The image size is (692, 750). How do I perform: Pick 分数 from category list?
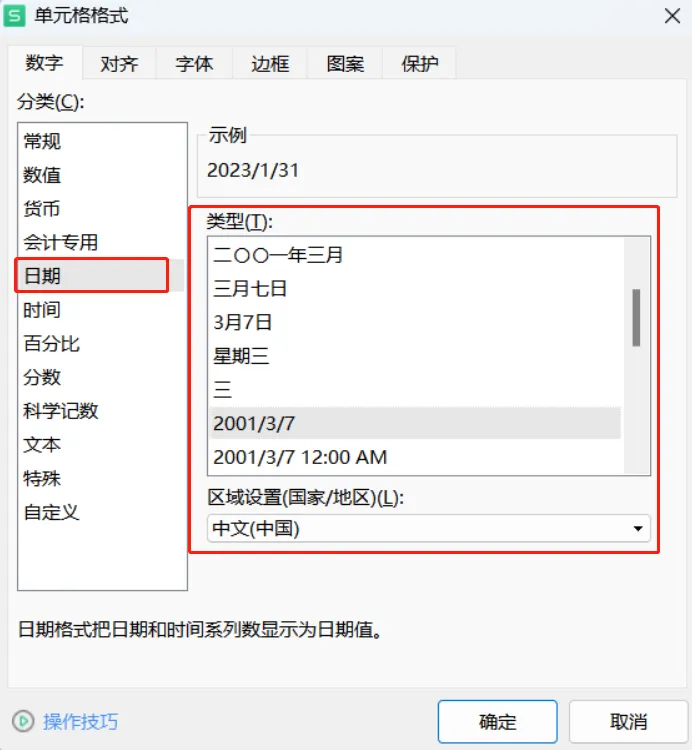pyautogui.click(x=101, y=377)
